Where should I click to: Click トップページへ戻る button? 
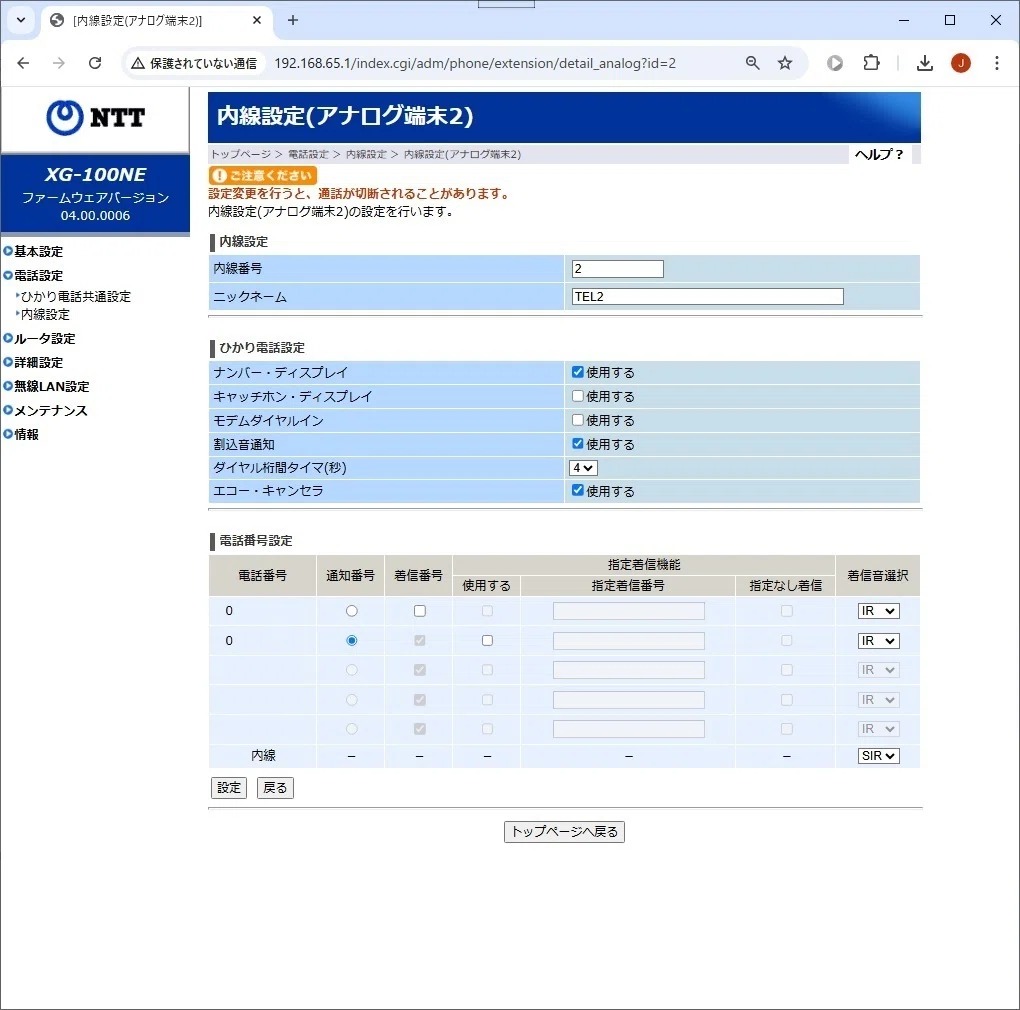coord(564,832)
